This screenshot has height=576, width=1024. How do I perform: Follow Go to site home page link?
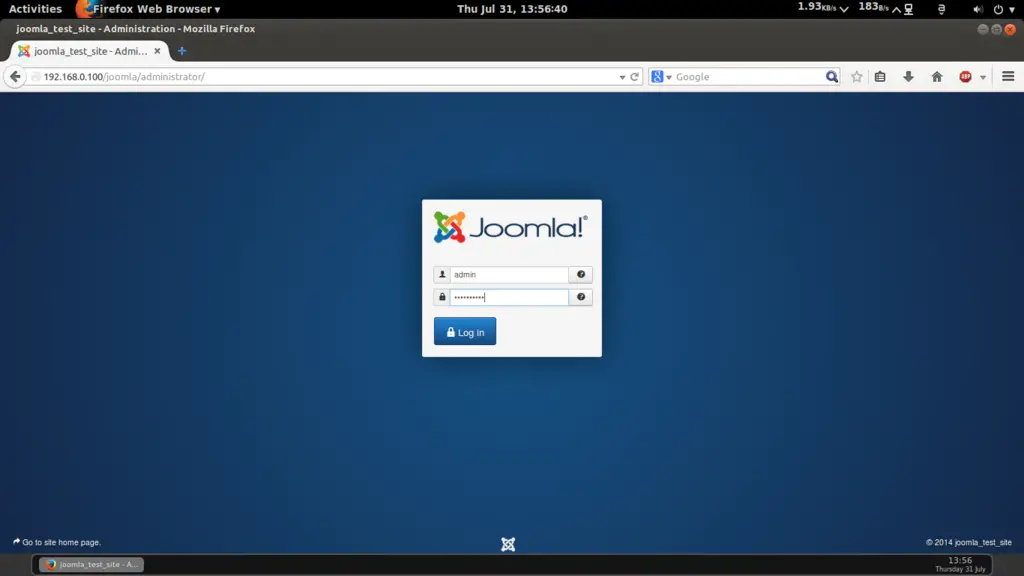tap(57, 542)
